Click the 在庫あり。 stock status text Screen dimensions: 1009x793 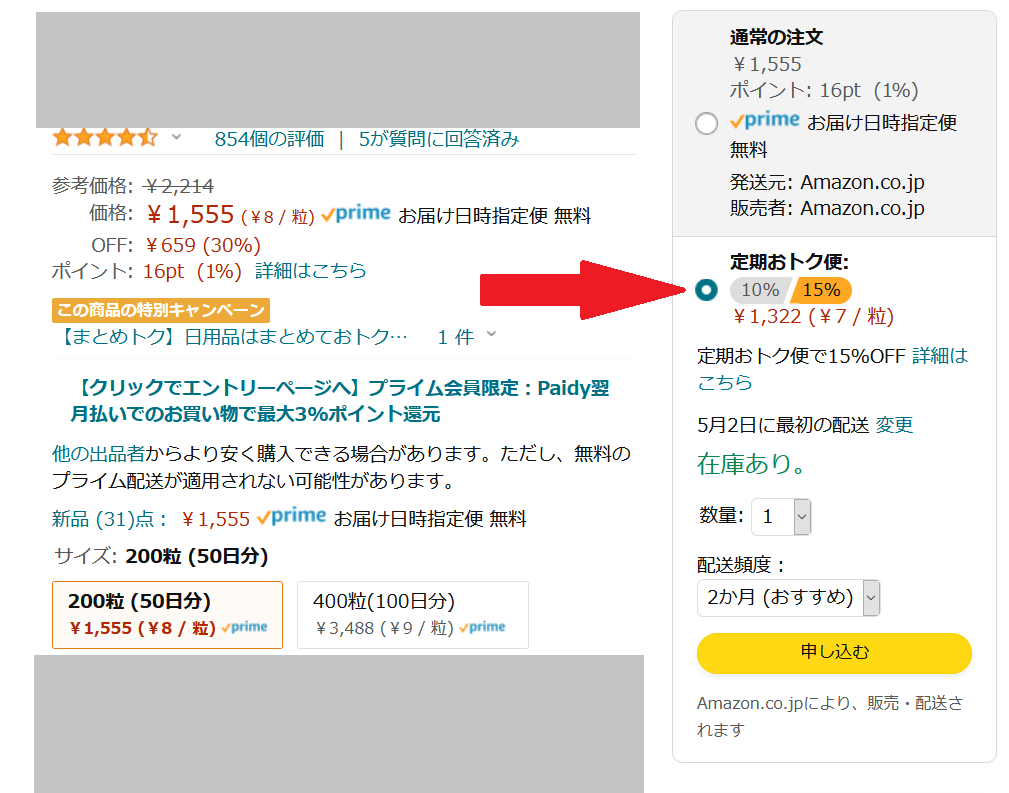pos(751,463)
